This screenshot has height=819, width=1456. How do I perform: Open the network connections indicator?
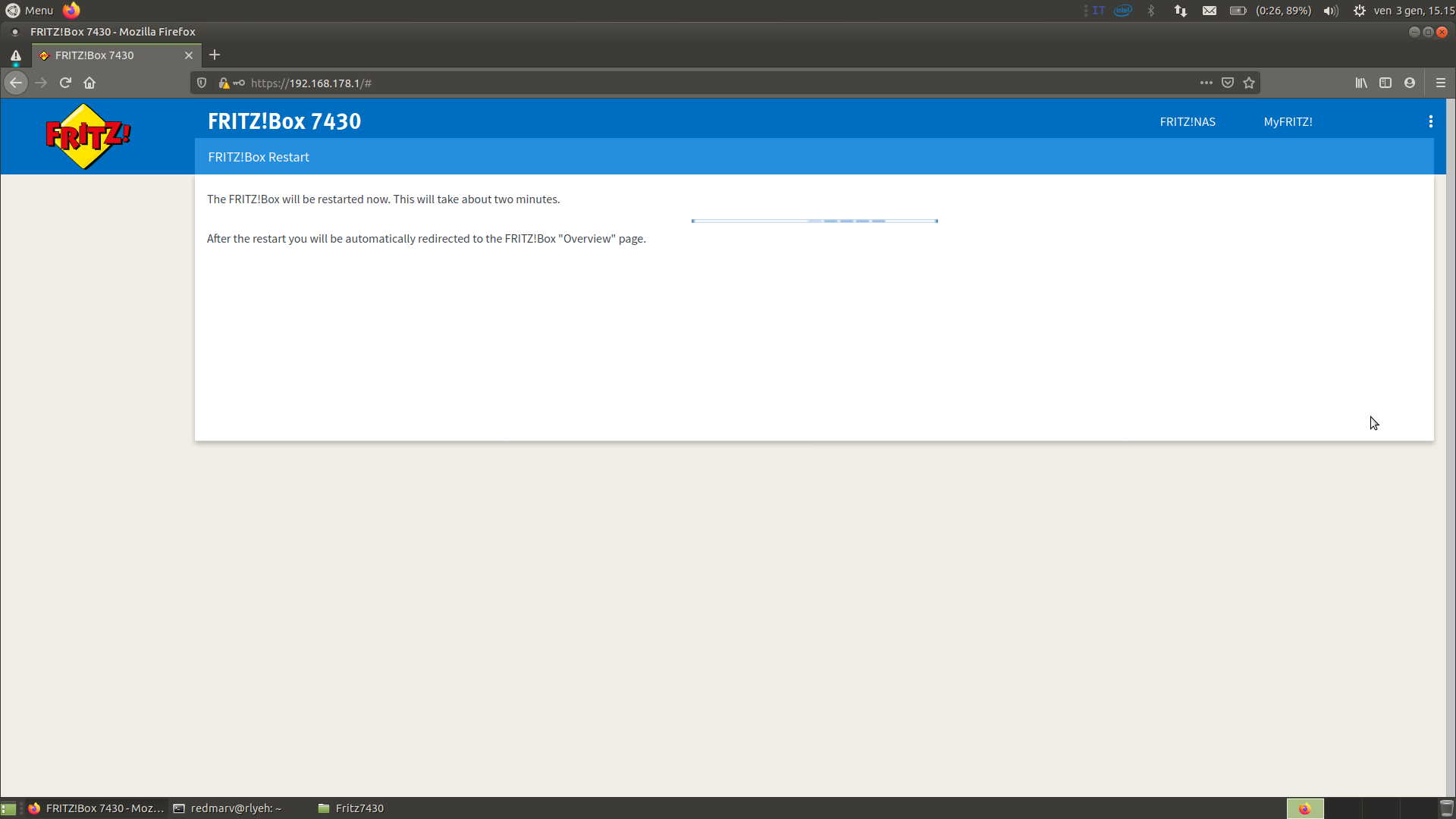coord(1181,11)
